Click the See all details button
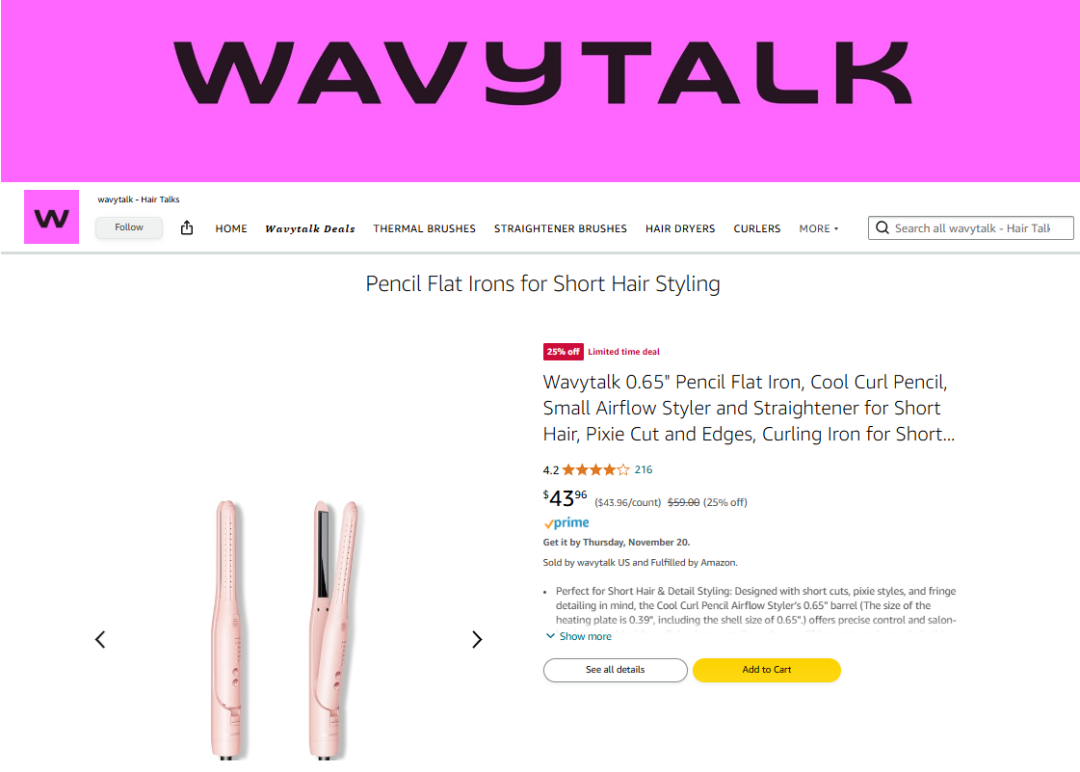Screen dimensions: 1080x772 coord(615,670)
